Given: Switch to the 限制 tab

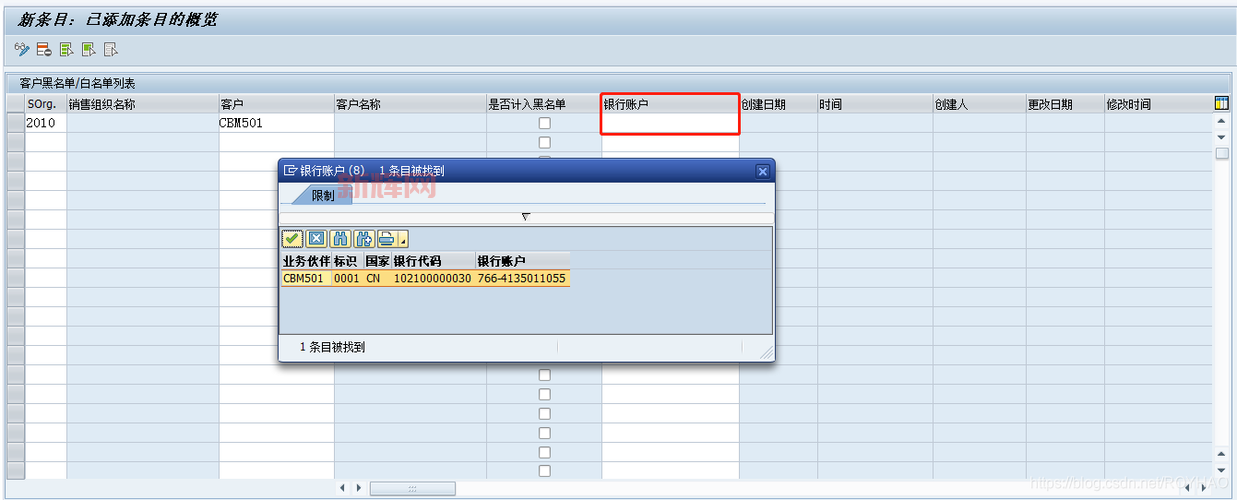Looking at the screenshot, I should (323, 196).
